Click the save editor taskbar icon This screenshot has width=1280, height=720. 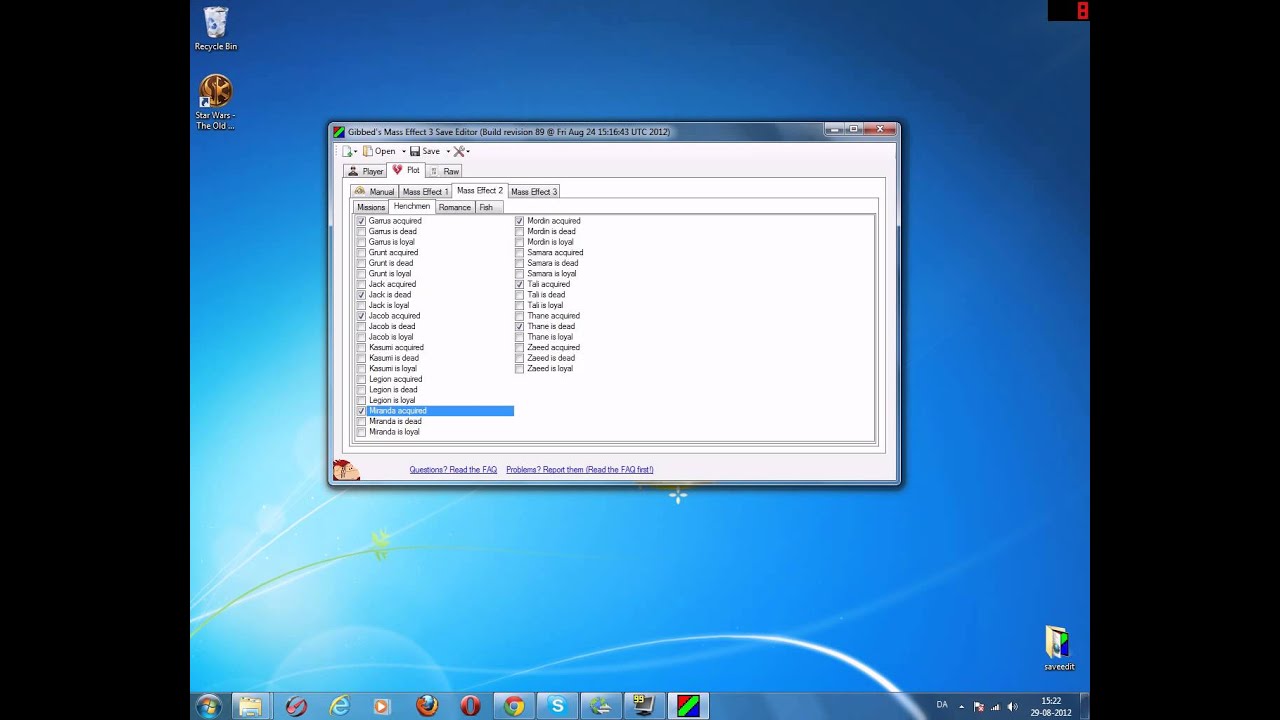(688, 706)
